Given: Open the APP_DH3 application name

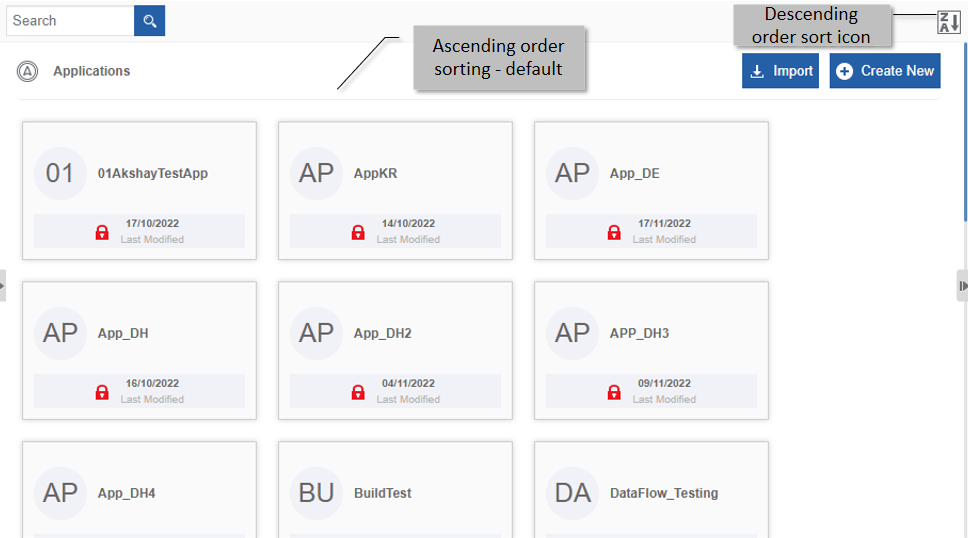Looking at the screenshot, I should pos(640,334).
